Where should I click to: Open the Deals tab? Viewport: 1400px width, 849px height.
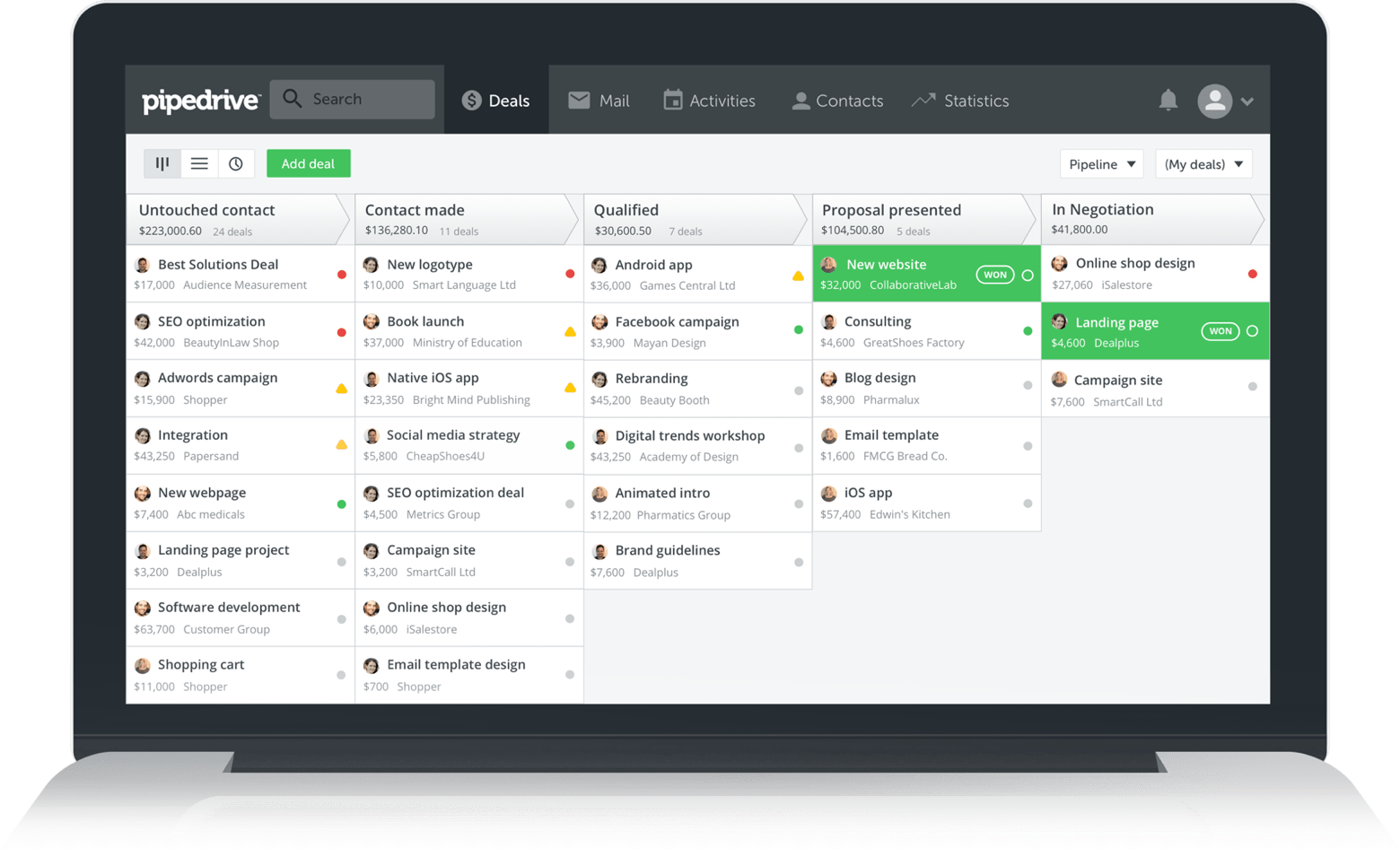496,101
